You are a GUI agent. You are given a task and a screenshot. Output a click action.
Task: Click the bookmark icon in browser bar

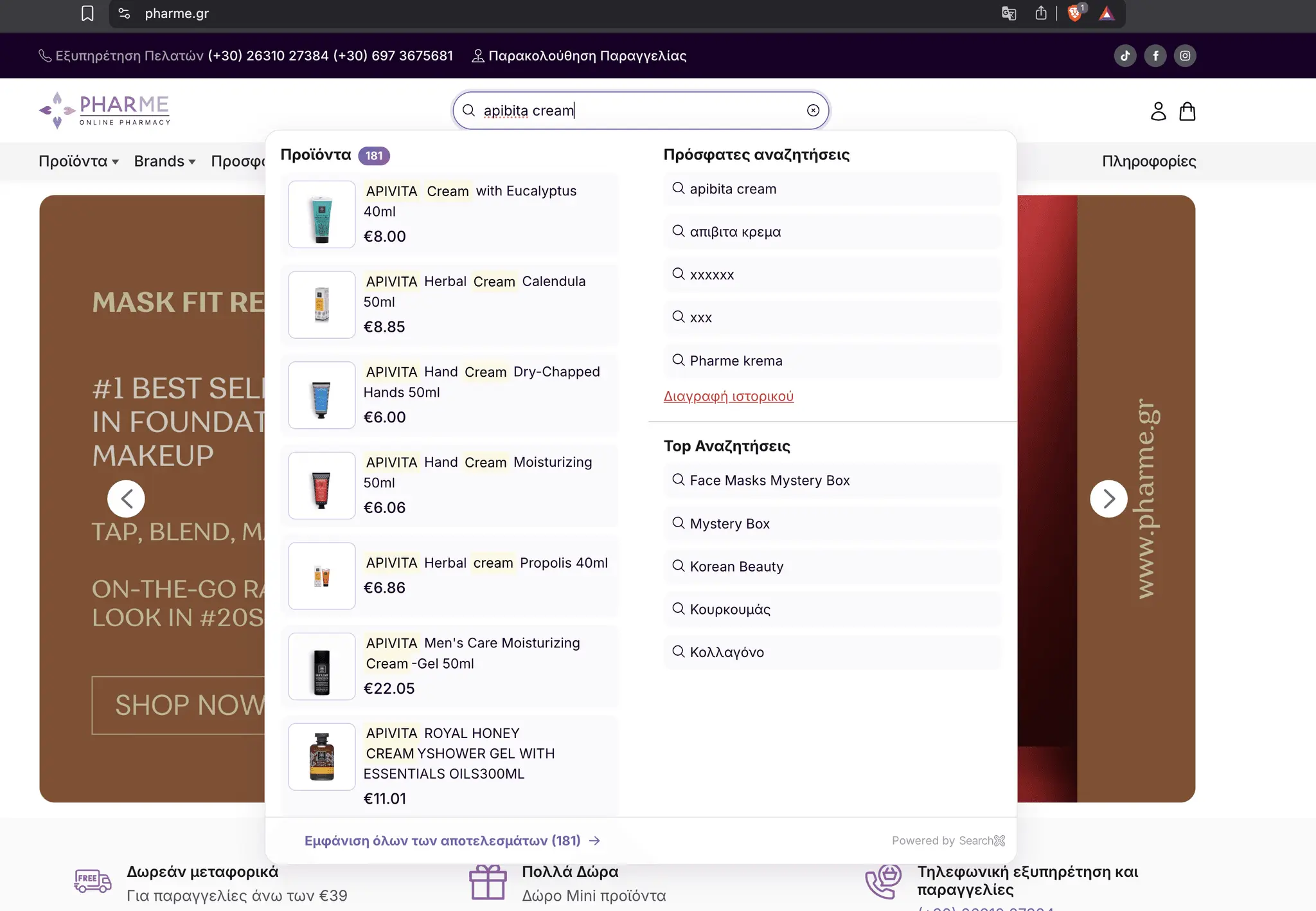[x=87, y=14]
